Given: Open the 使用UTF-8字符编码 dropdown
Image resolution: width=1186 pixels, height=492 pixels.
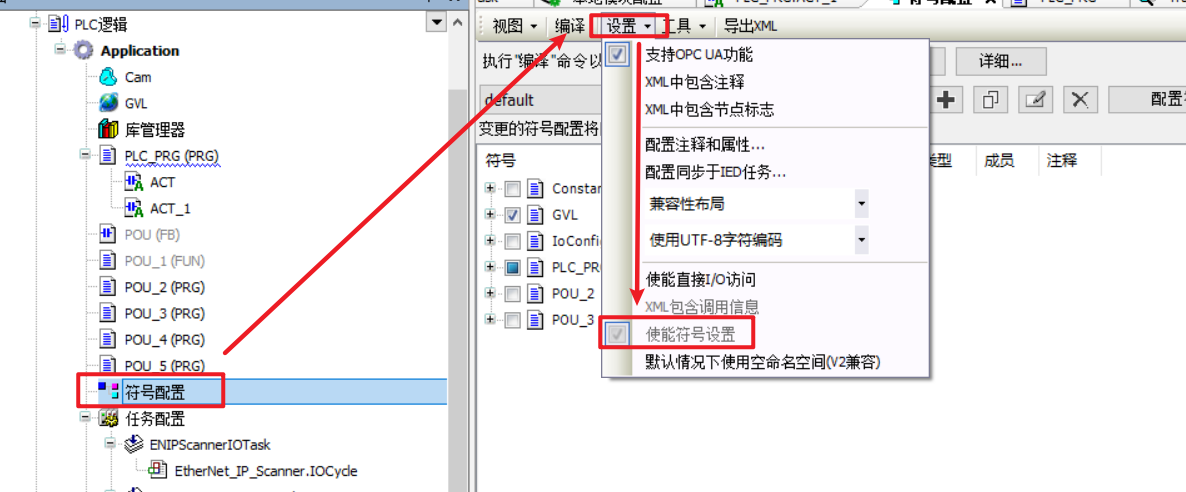Looking at the screenshot, I should (x=756, y=241).
